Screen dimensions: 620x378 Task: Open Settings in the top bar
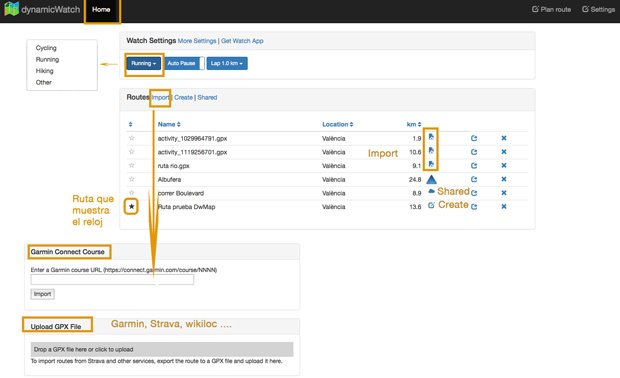click(598, 9)
